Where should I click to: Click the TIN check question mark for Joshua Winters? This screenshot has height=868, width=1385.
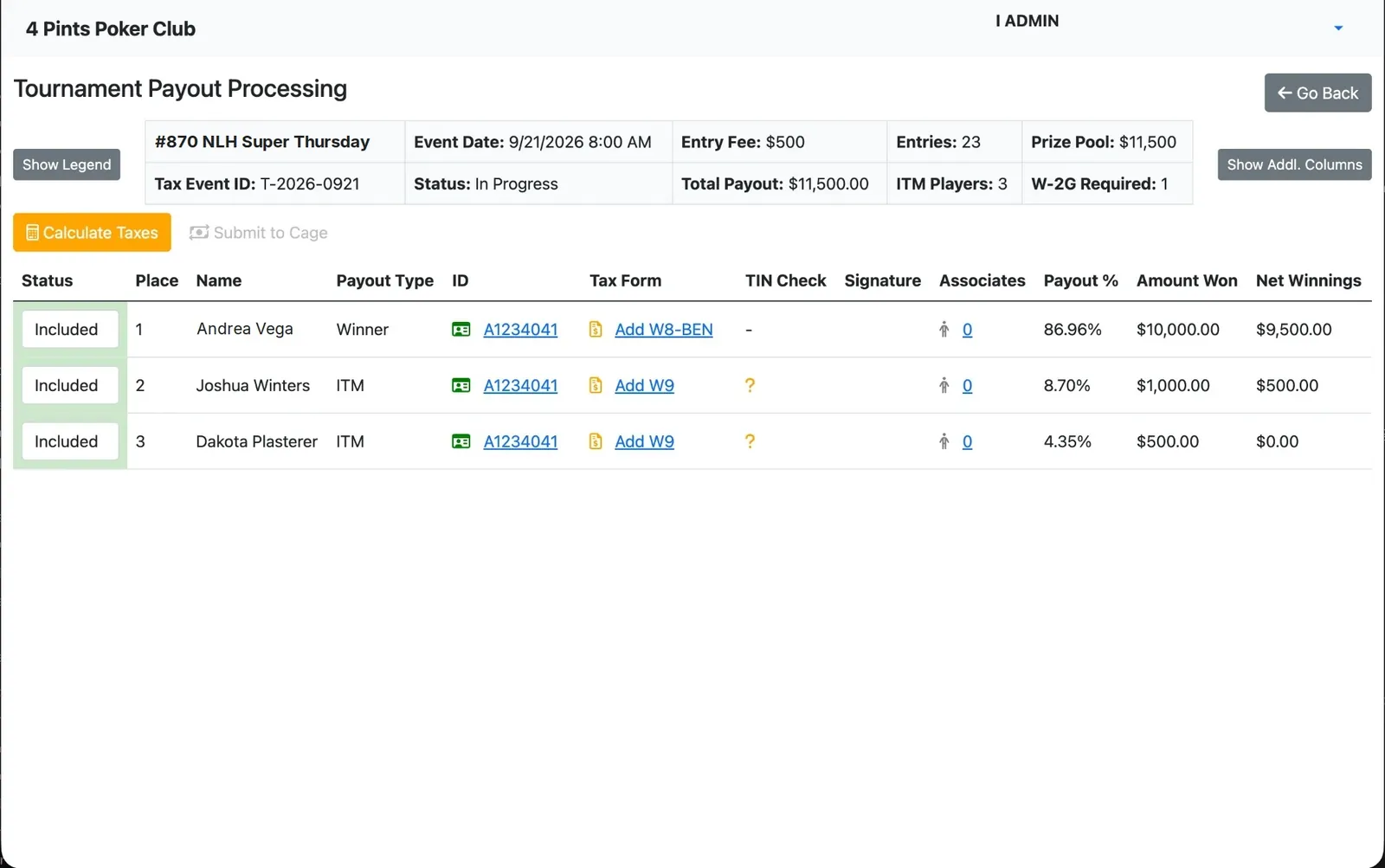pyautogui.click(x=750, y=385)
